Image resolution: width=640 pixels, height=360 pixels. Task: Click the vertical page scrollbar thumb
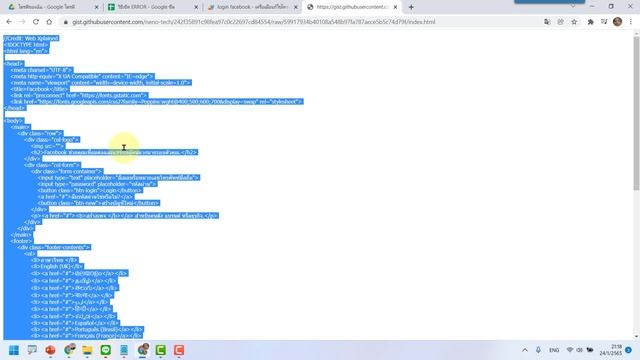(x=636, y=113)
